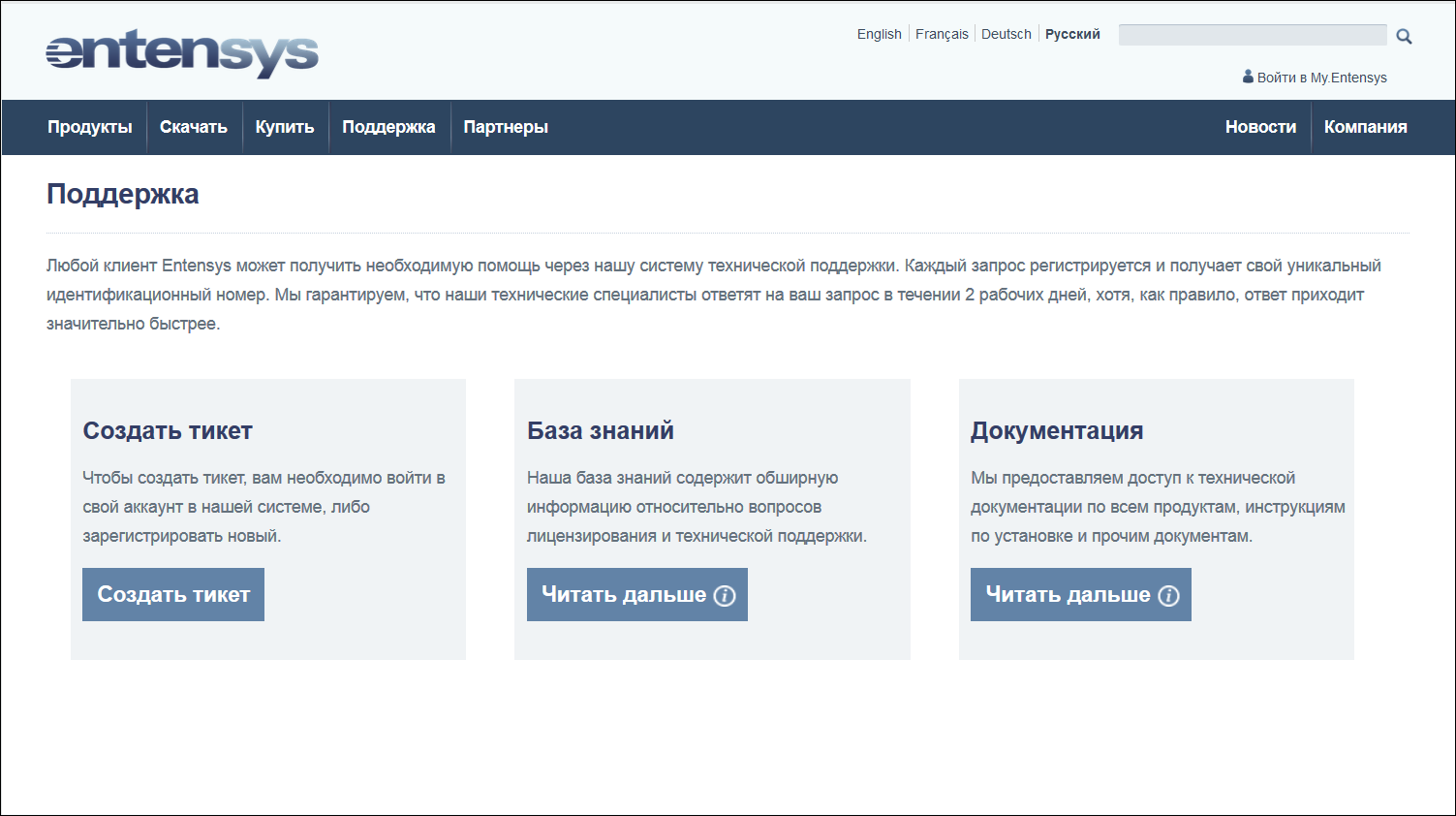Click the Entensys logo
1456x816 pixels.
(182, 54)
